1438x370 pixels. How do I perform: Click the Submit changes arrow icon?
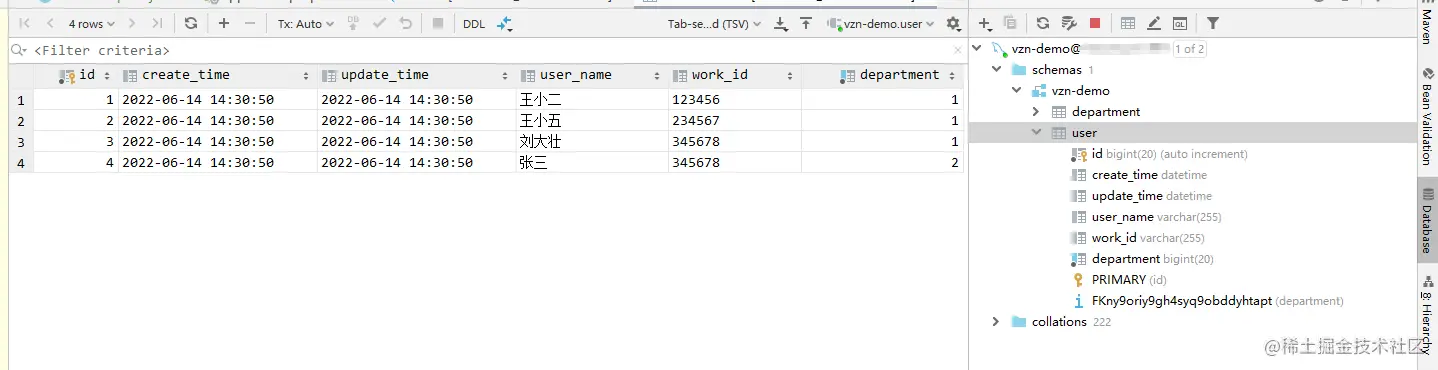[x=353, y=23]
